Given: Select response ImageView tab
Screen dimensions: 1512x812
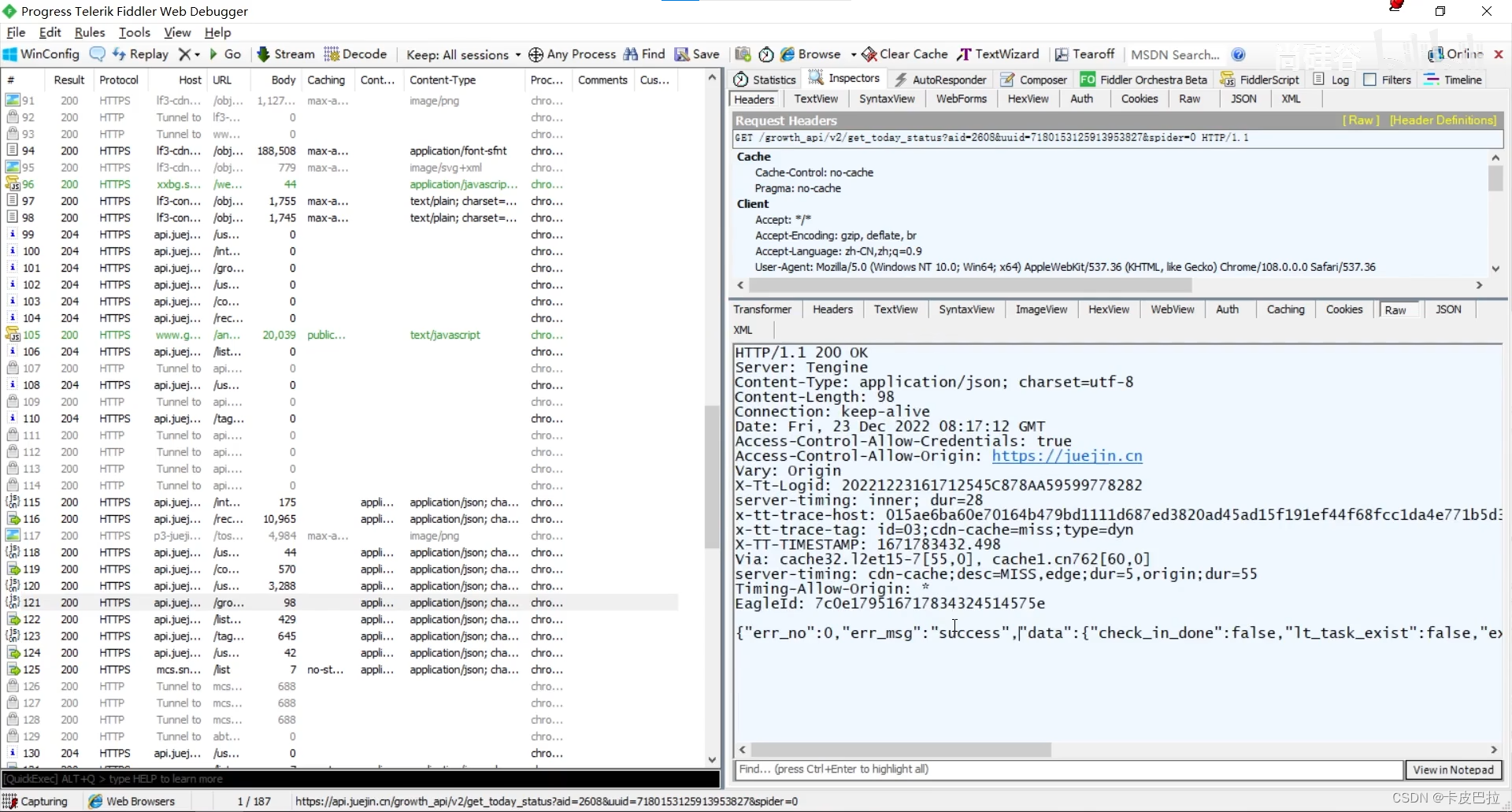Looking at the screenshot, I should click(x=1041, y=310).
